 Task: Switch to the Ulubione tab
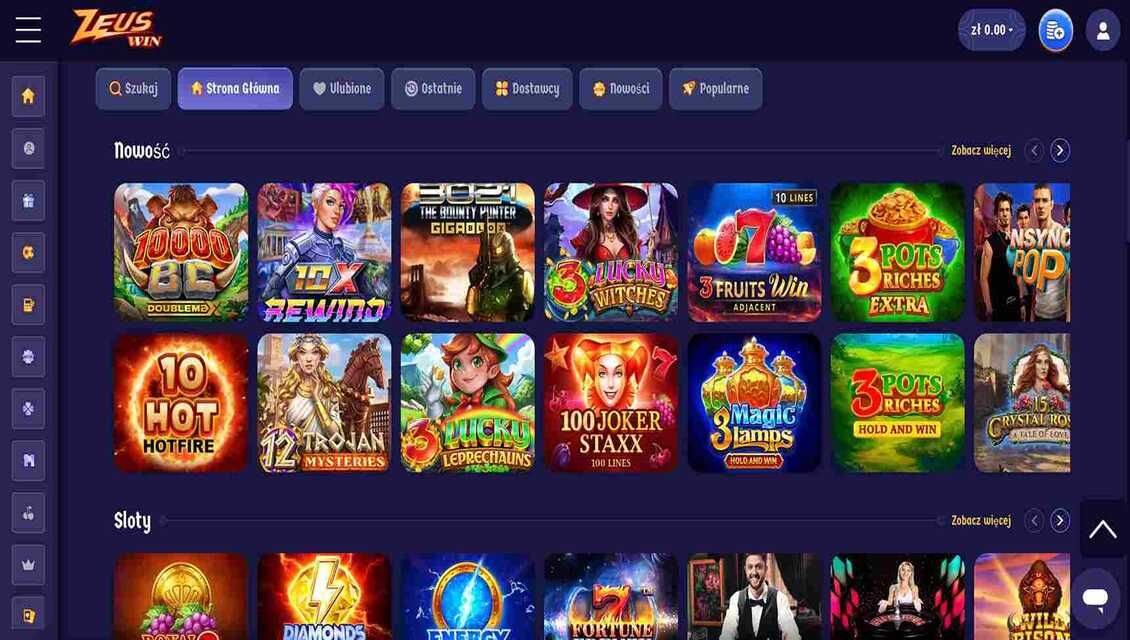click(x=342, y=89)
